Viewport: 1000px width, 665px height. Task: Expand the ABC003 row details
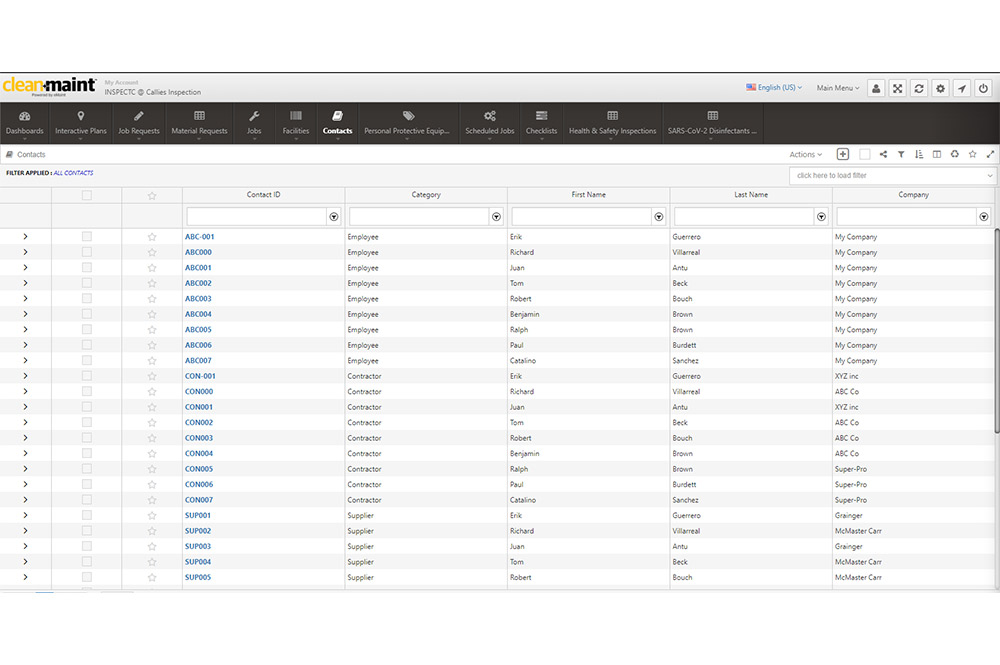pos(25,298)
